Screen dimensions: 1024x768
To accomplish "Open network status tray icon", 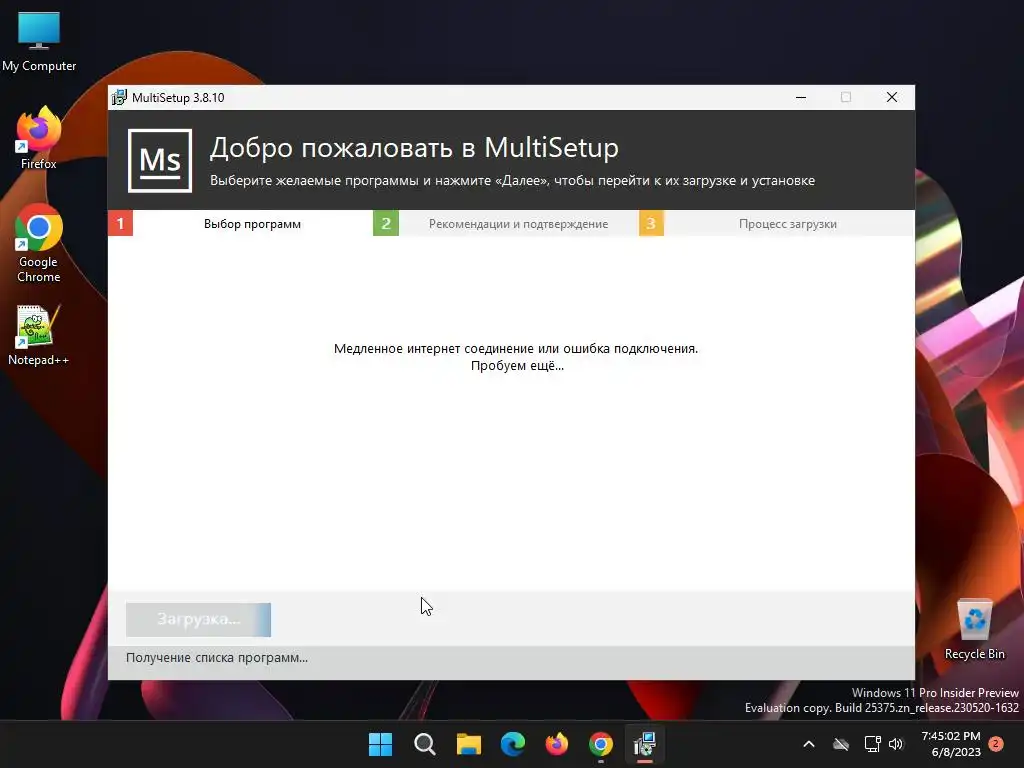I will pyautogui.click(x=872, y=744).
